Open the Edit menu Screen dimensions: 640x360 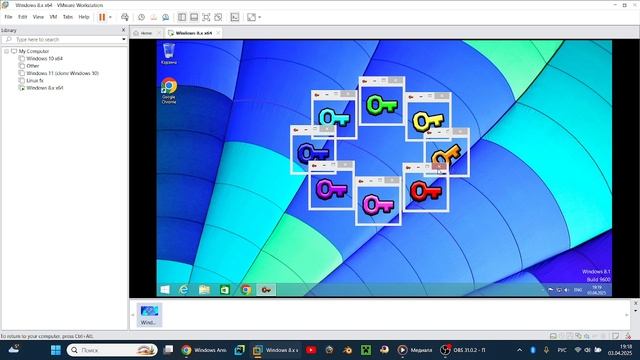[22, 17]
